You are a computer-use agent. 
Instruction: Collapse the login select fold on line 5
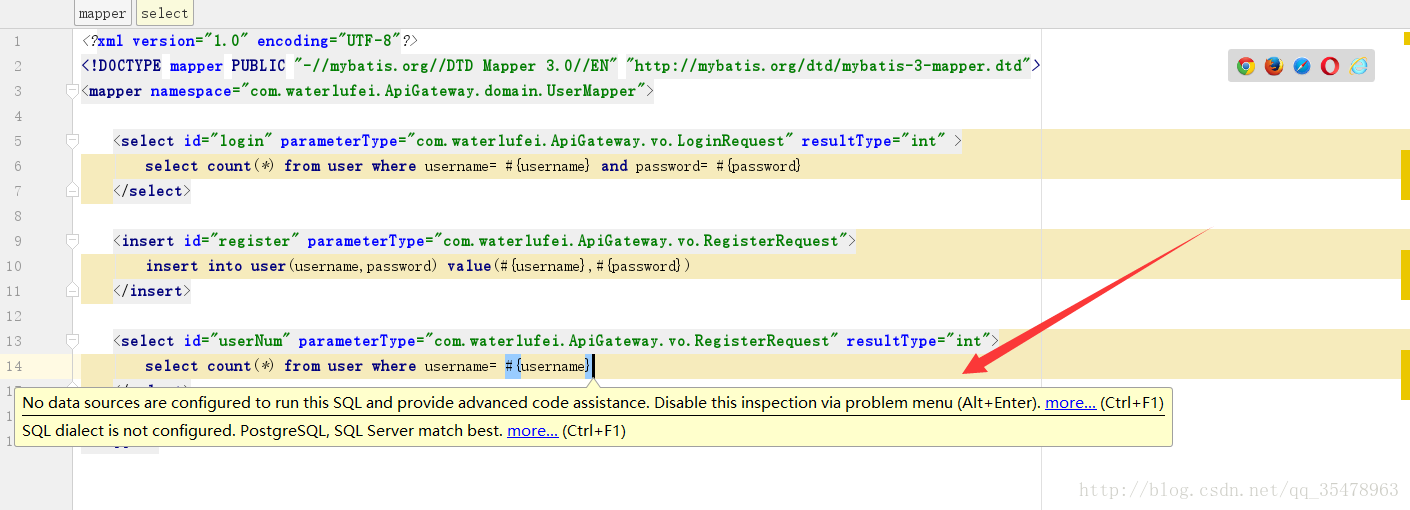(72, 141)
